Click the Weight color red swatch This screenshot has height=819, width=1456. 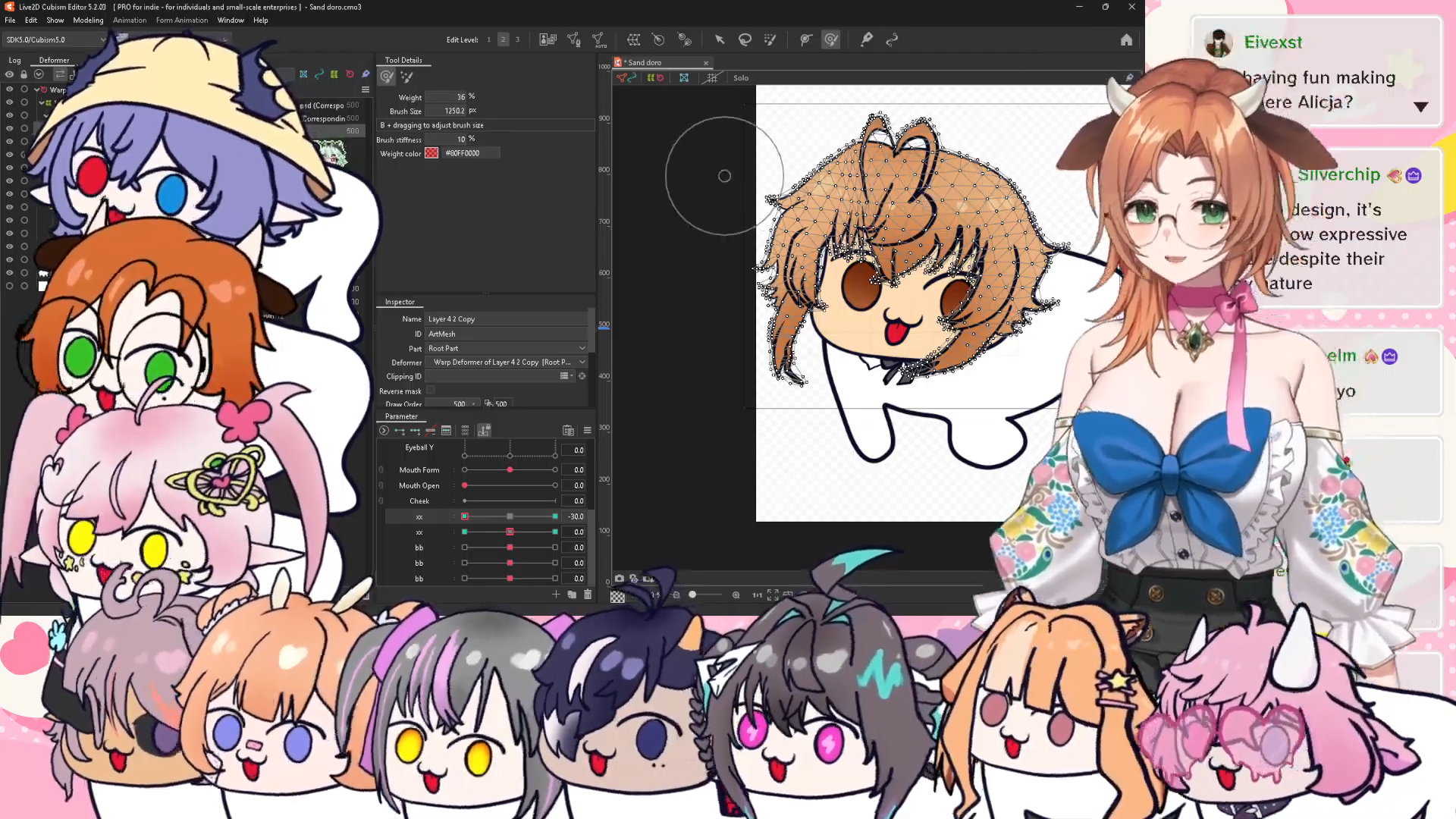tap(431, 153)
